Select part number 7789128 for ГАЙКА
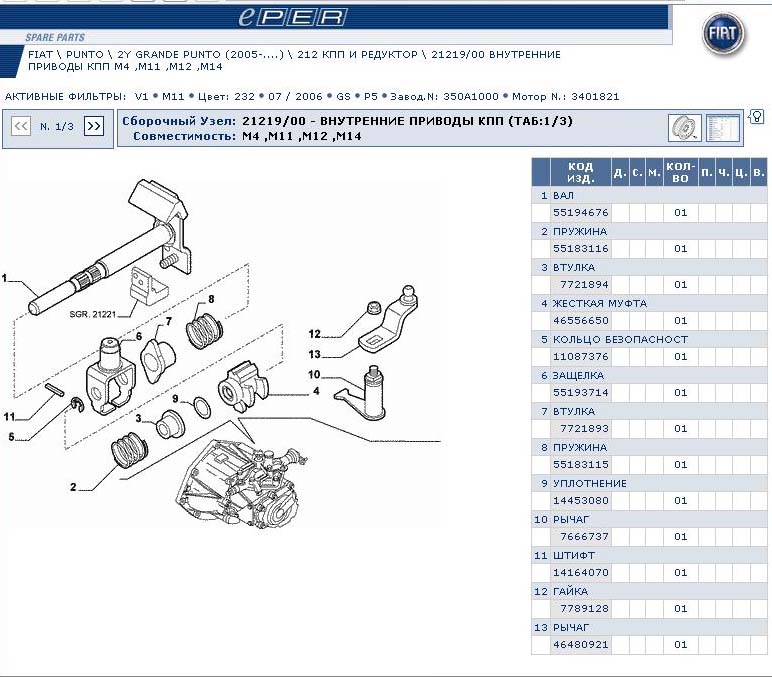The width and height of the screenshot is (772, 677). tap(580, 609)
